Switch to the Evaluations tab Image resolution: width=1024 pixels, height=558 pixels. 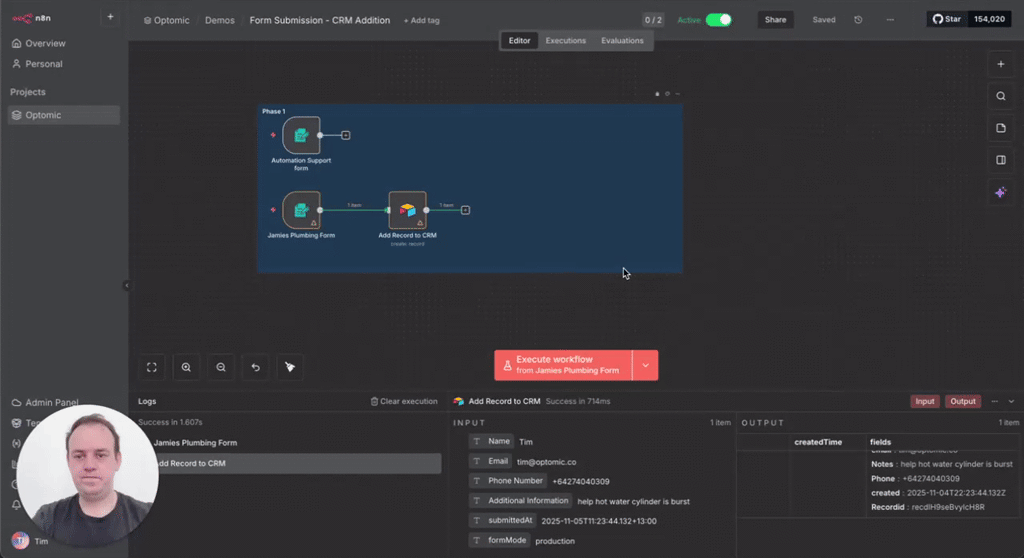click(622, 41)
